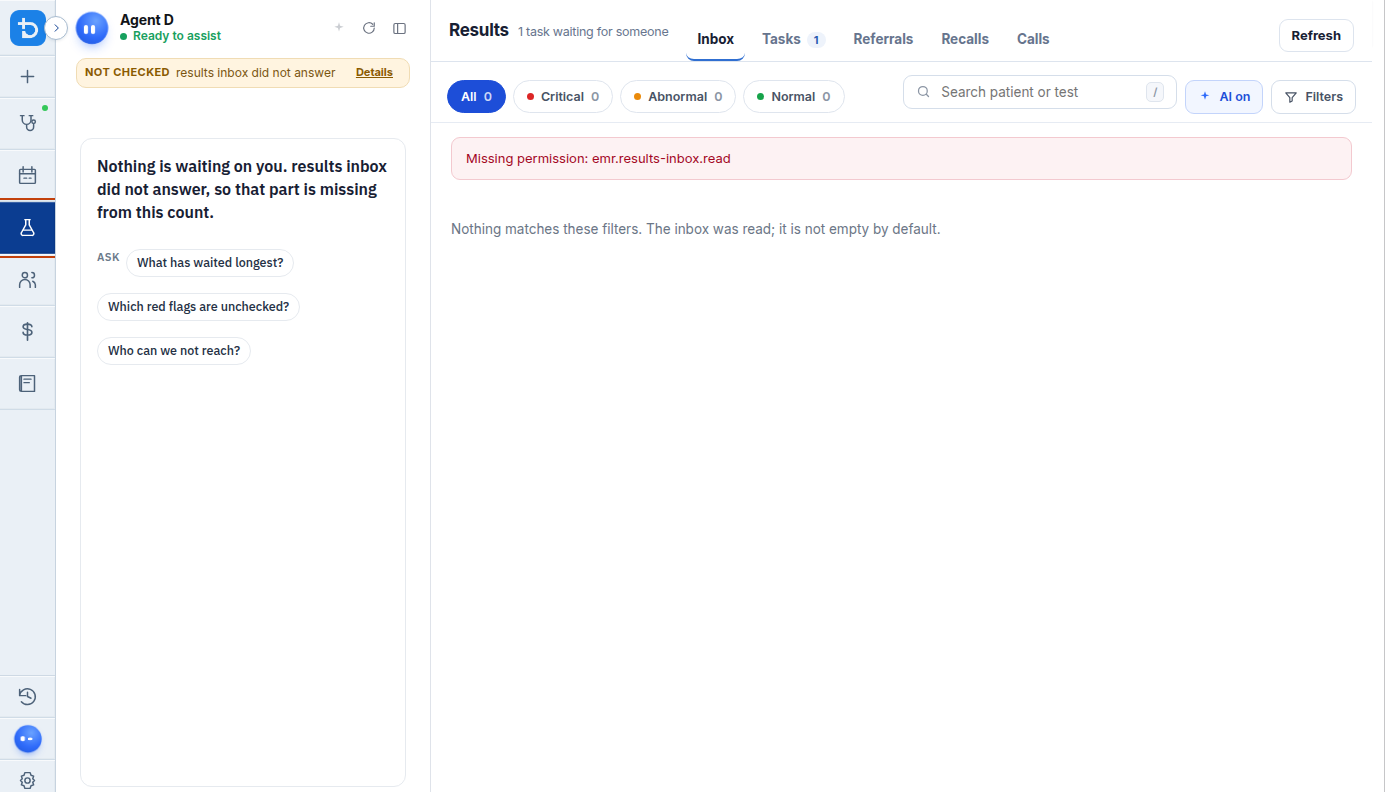The height and width of the screenshot is (792, 1388).
Task: Toggle the agent panel layout icon
Action: tap(400, 28)
